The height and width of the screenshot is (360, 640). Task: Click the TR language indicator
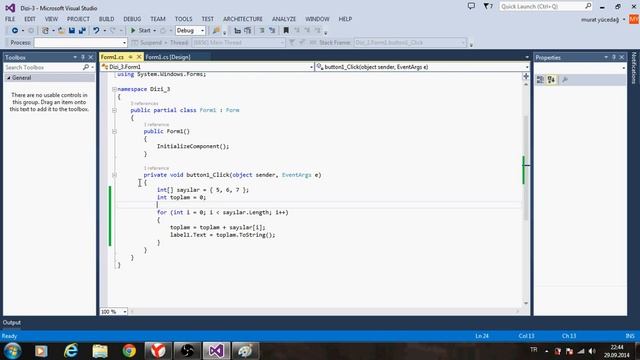(x=533, y=350)
